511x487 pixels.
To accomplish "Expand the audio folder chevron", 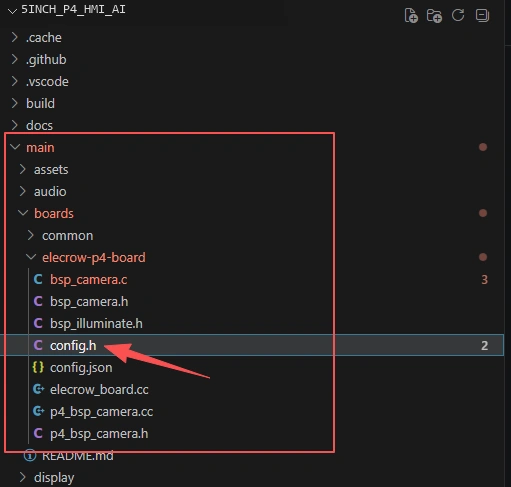I will 22,191.
